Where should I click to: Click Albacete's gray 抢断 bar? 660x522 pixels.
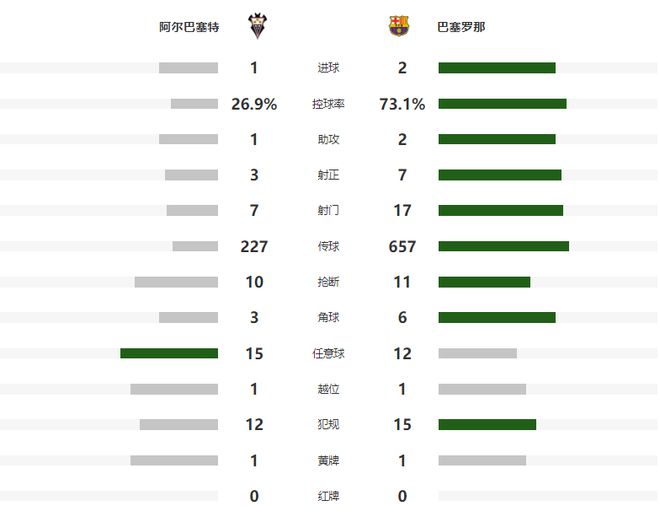click(x=176, y=282)
